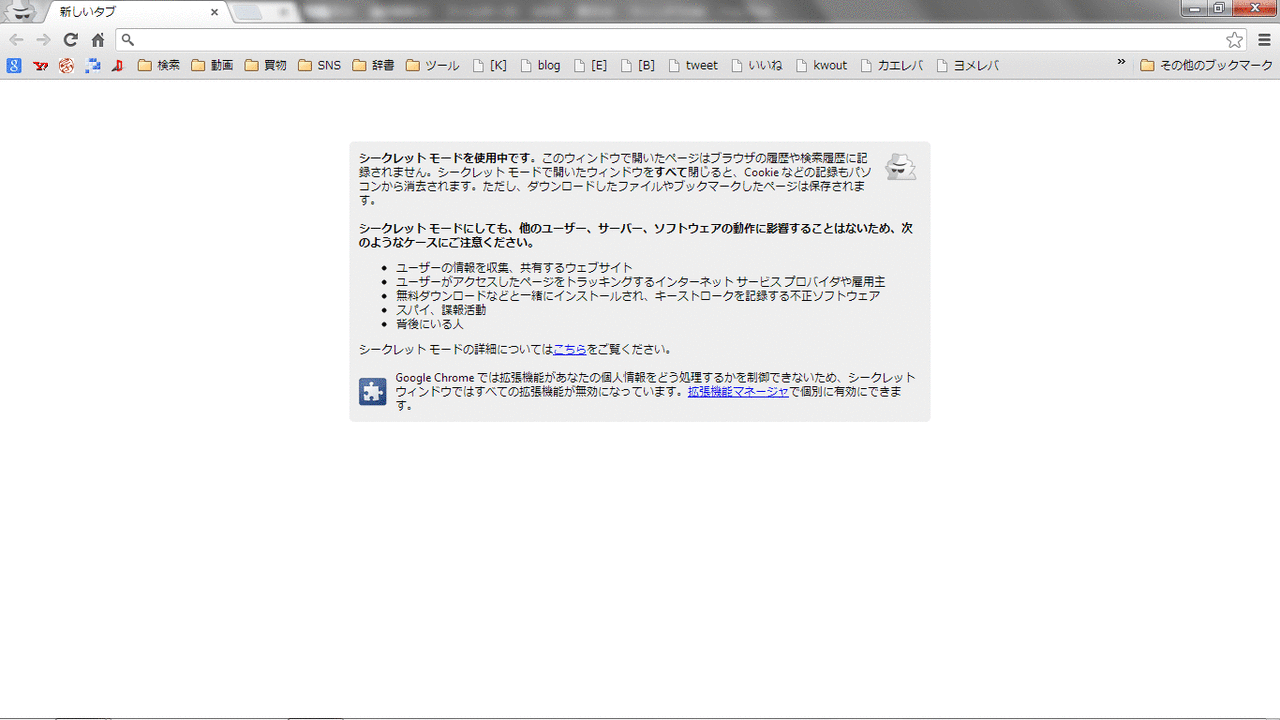Image resolution: width=1280 pixels, height=720 pixels.
Task: Open the PlayStation bookmark icon
Action: [118, 66]
